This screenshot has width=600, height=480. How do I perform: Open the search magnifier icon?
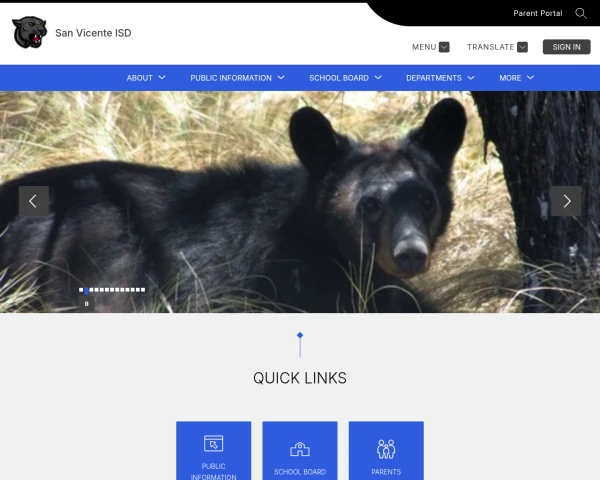pyautogui.click(x=580, y=13)
